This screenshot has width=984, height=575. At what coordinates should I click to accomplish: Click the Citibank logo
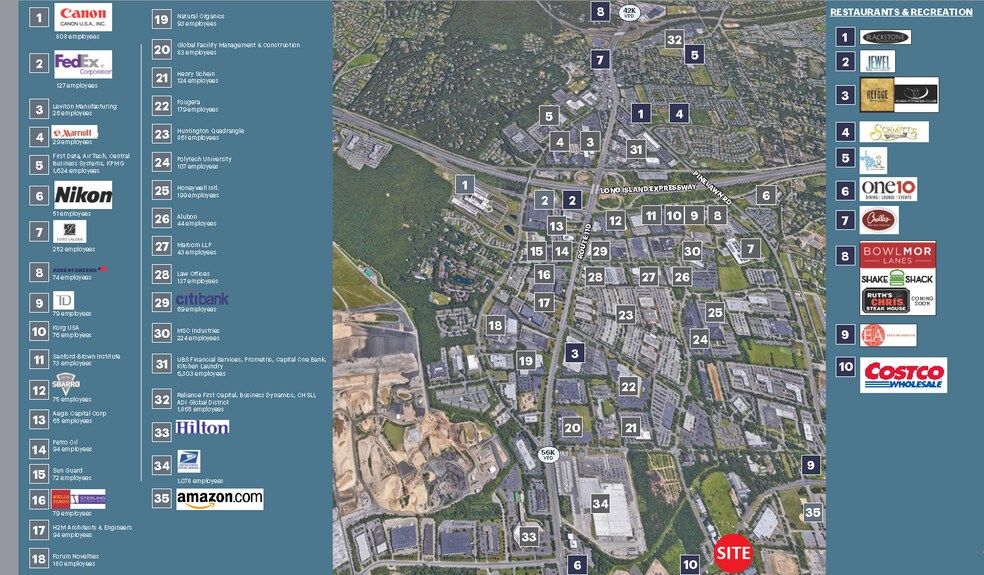tap(202, 298)
